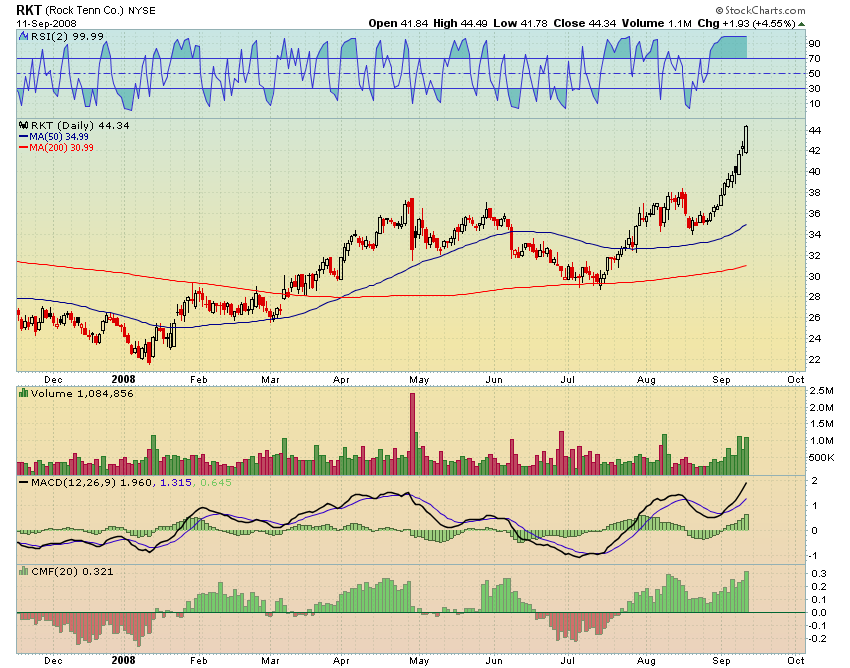Click the candlestick icon beside RKT (Daily)
Screen dimensions: 850x668
point(23,125)
